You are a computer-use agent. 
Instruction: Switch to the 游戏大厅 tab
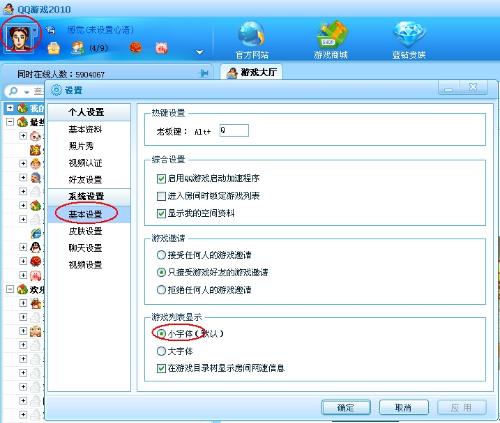251,72
